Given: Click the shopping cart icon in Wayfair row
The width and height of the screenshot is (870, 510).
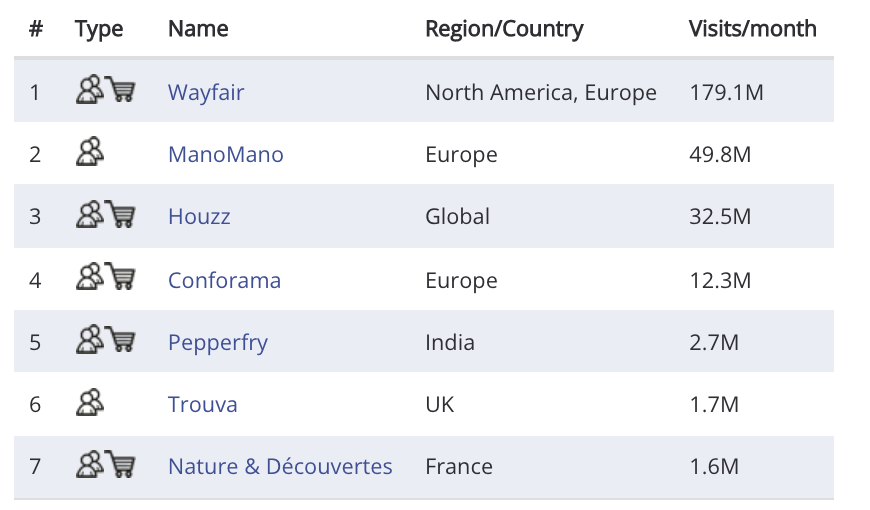Looking at the screenshot, I should 120,89.
